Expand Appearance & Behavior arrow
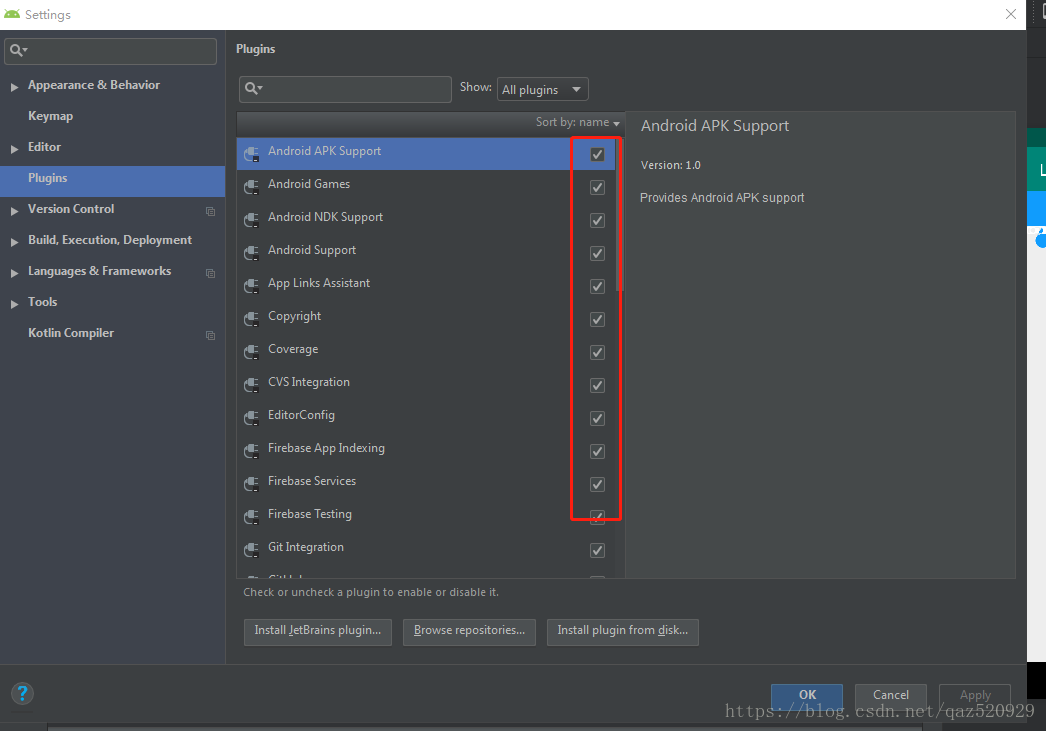1046x731 pixels. point(14,87)
